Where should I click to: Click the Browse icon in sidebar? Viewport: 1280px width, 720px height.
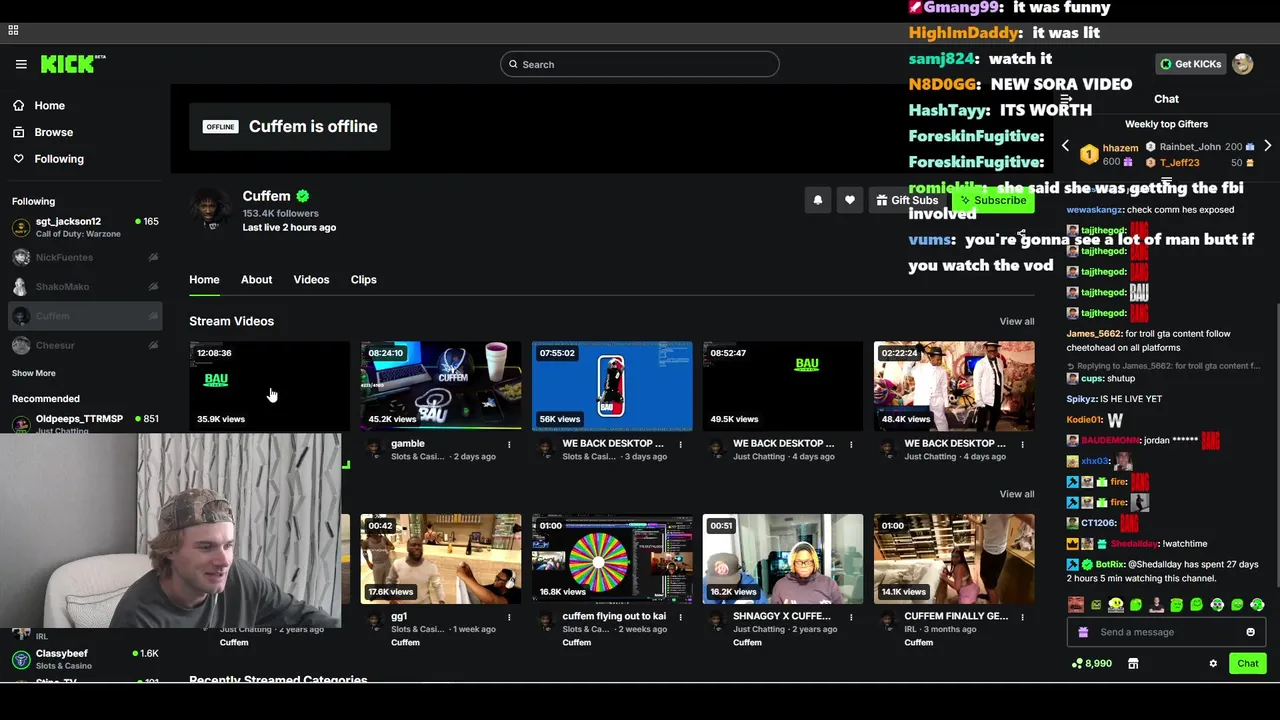pyautogui.click(x=18, y=132)
